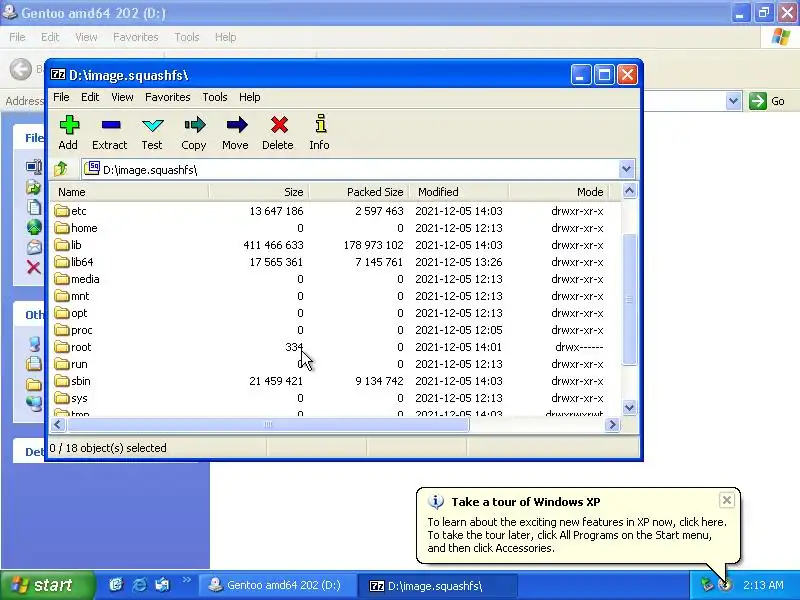This screenshot has height=600, width=800.
Task: Click the red Delete toolbar icon
Action: pyautogui.click(x=279, y=125)
